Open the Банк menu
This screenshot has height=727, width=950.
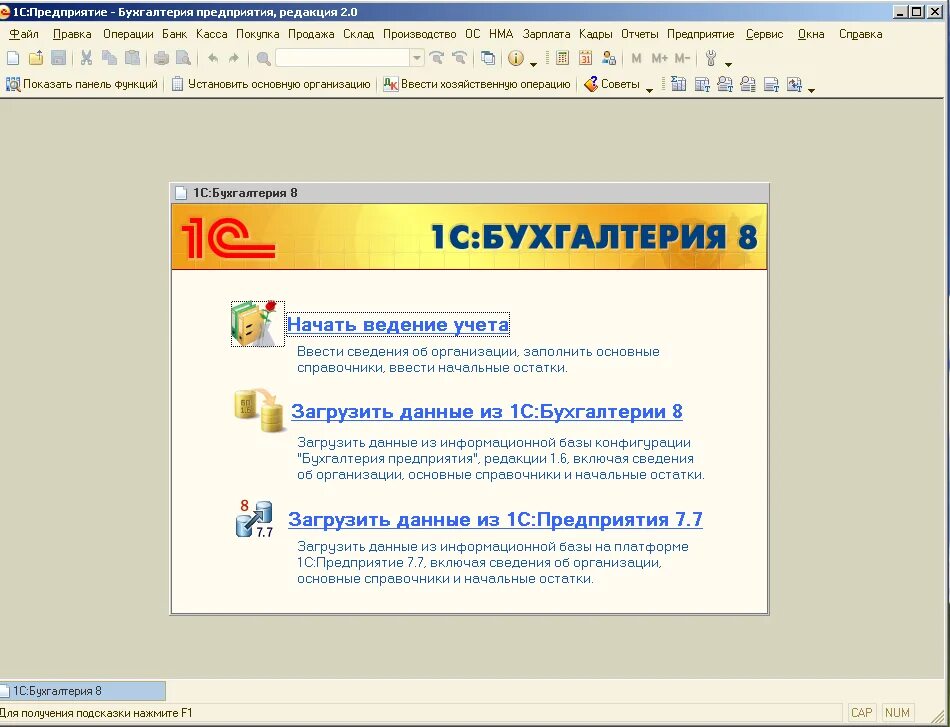point(174,34)
